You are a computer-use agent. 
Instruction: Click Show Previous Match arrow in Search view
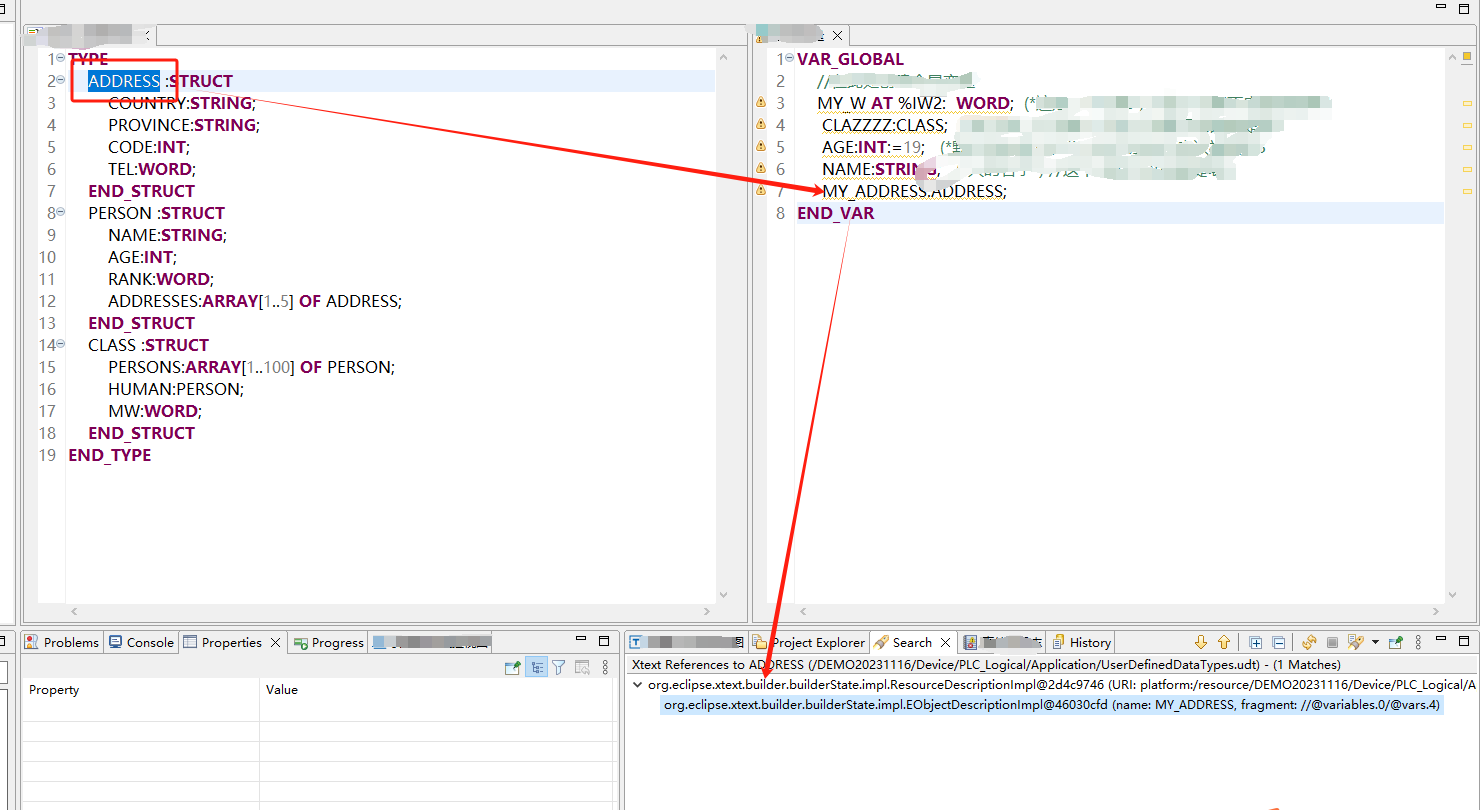coord(1223,642)
